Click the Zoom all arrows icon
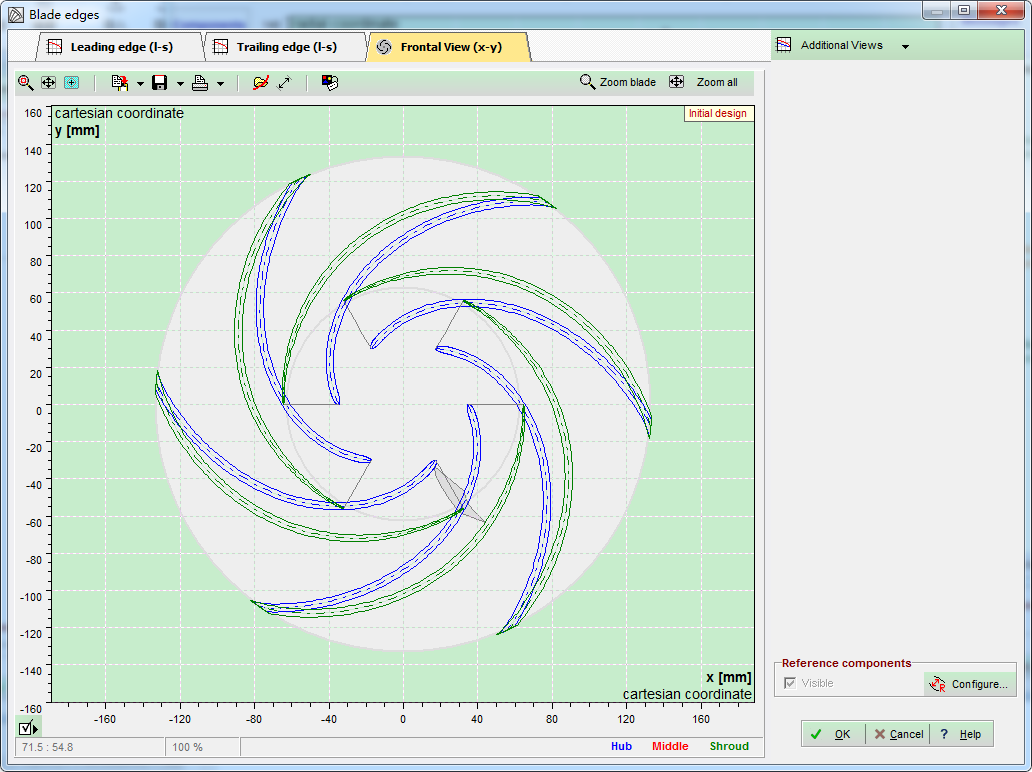Viewport: 1032px width, 772px height. (677, 82)
